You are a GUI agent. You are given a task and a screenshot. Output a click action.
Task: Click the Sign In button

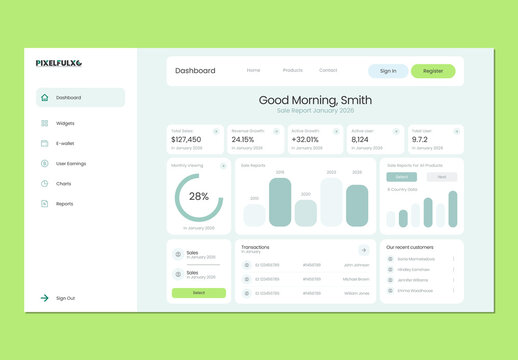(388, 71)
